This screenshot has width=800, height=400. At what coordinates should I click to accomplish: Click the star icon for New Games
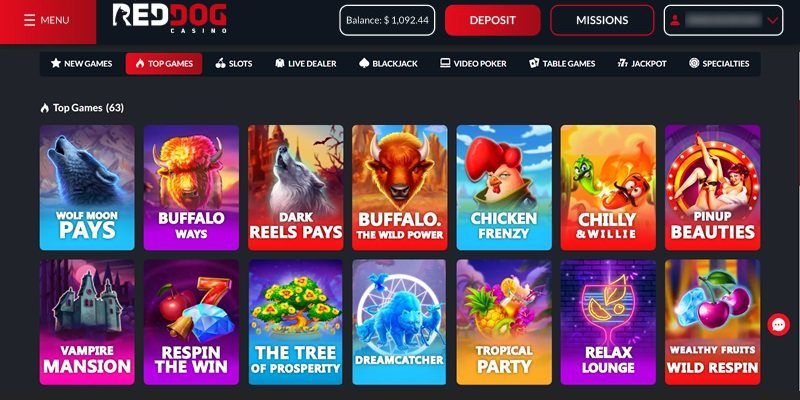(x=56, y=63)
